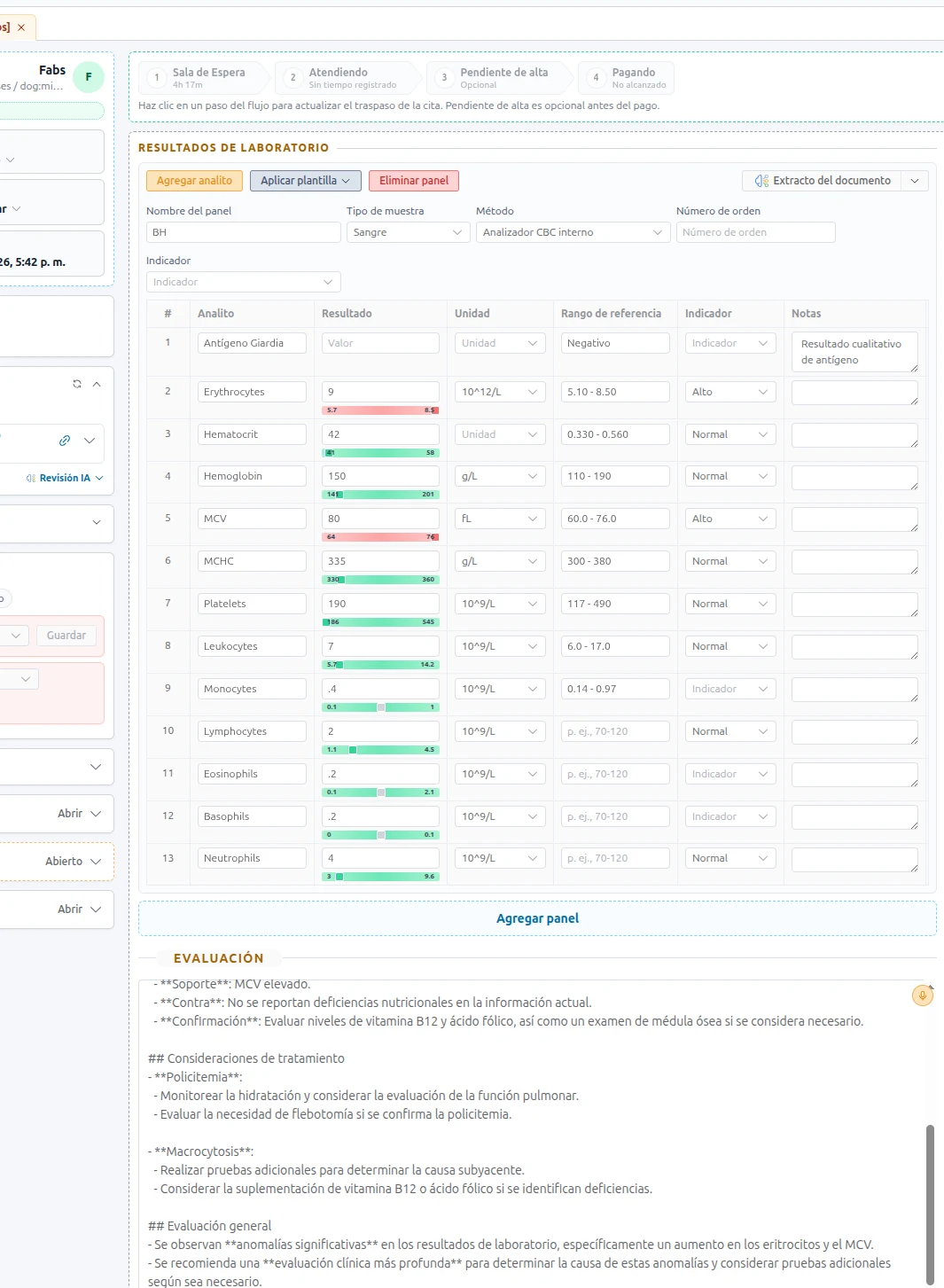
Task: Open Hematocrit unit dropdown
Action: pyautogui.click(x=500, y=434)
